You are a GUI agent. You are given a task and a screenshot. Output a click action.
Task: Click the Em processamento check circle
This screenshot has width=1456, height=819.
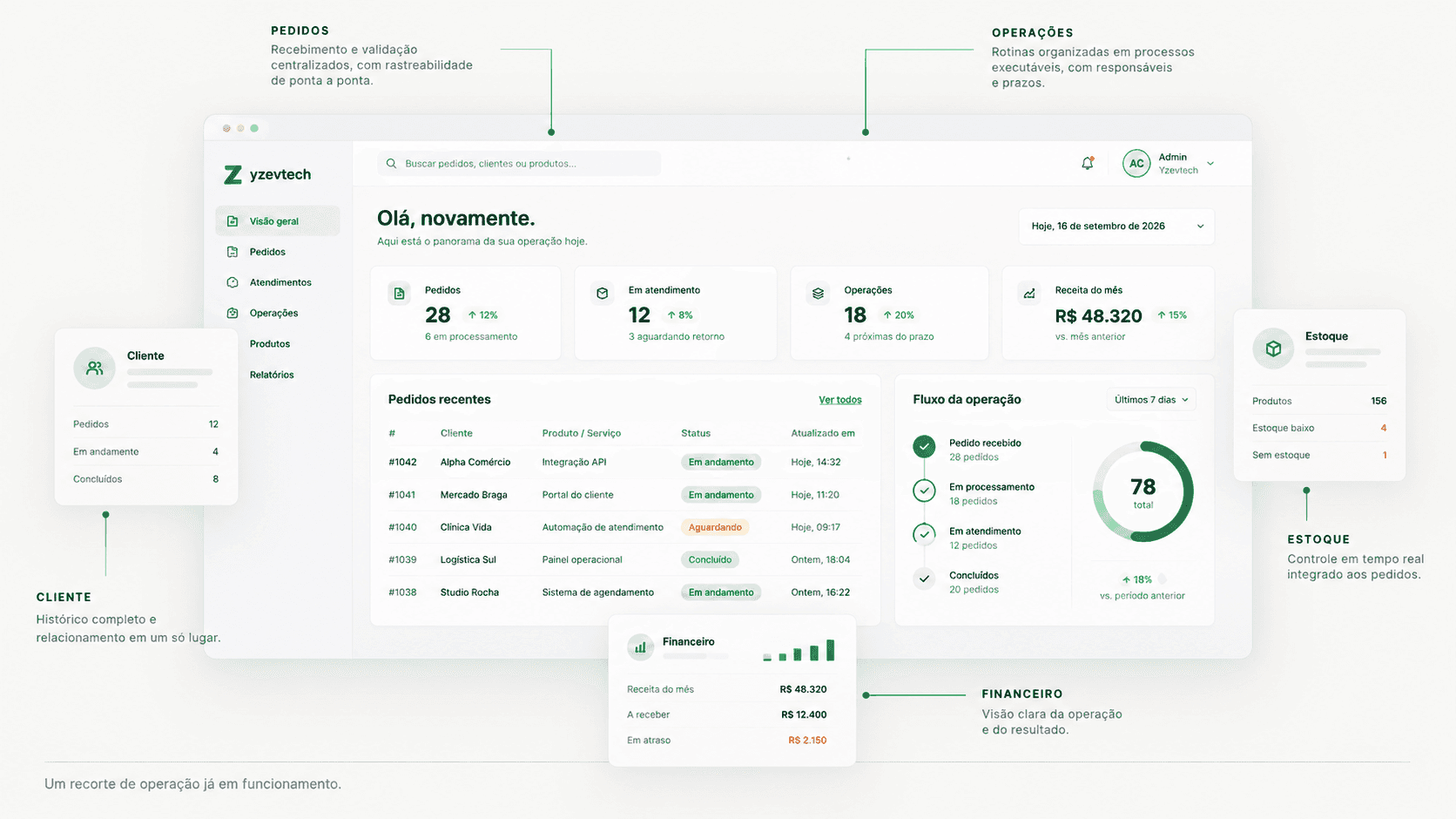(924, 491)
